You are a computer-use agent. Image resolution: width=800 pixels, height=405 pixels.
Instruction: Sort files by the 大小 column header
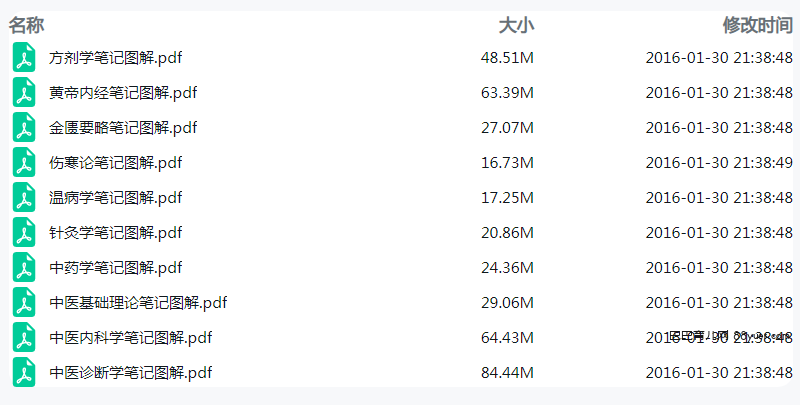point(516,24)
